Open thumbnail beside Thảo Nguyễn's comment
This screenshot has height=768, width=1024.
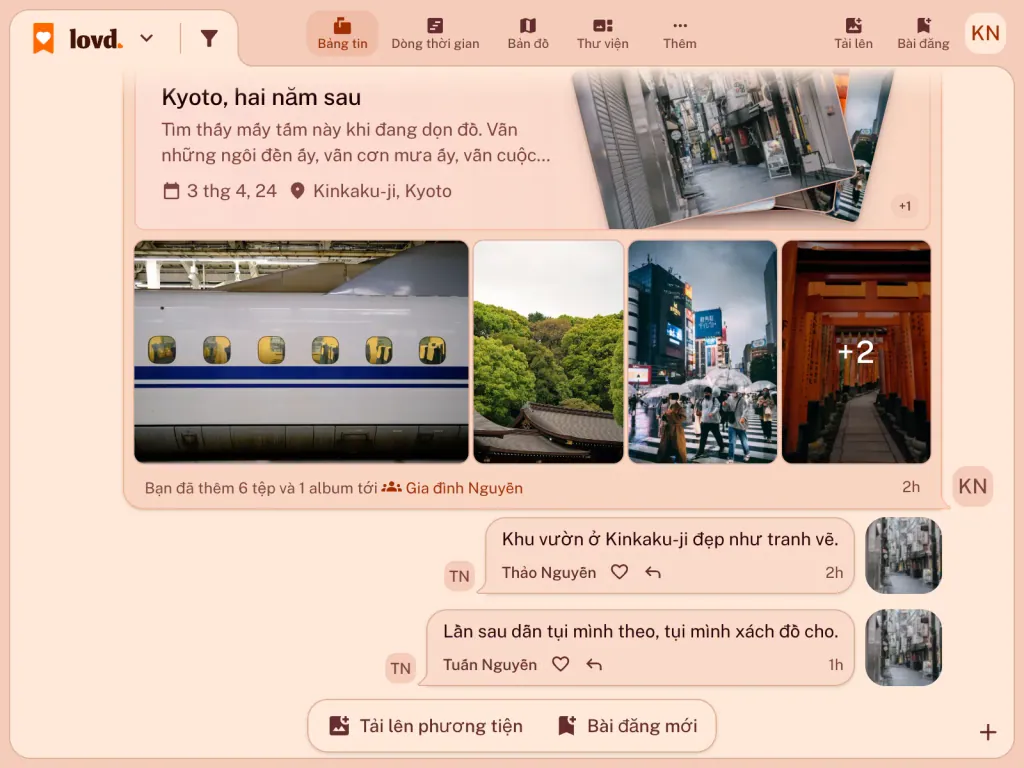point(903,555)
